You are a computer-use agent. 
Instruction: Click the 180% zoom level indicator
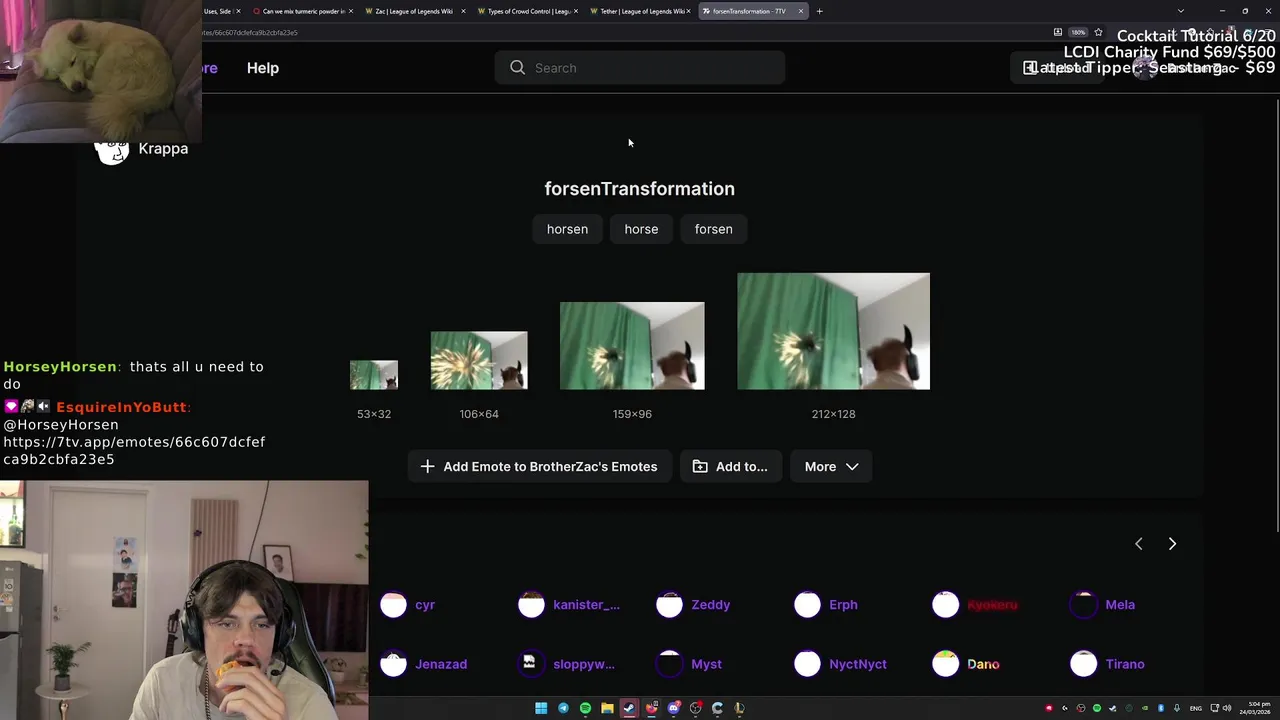pos(1078,32)
